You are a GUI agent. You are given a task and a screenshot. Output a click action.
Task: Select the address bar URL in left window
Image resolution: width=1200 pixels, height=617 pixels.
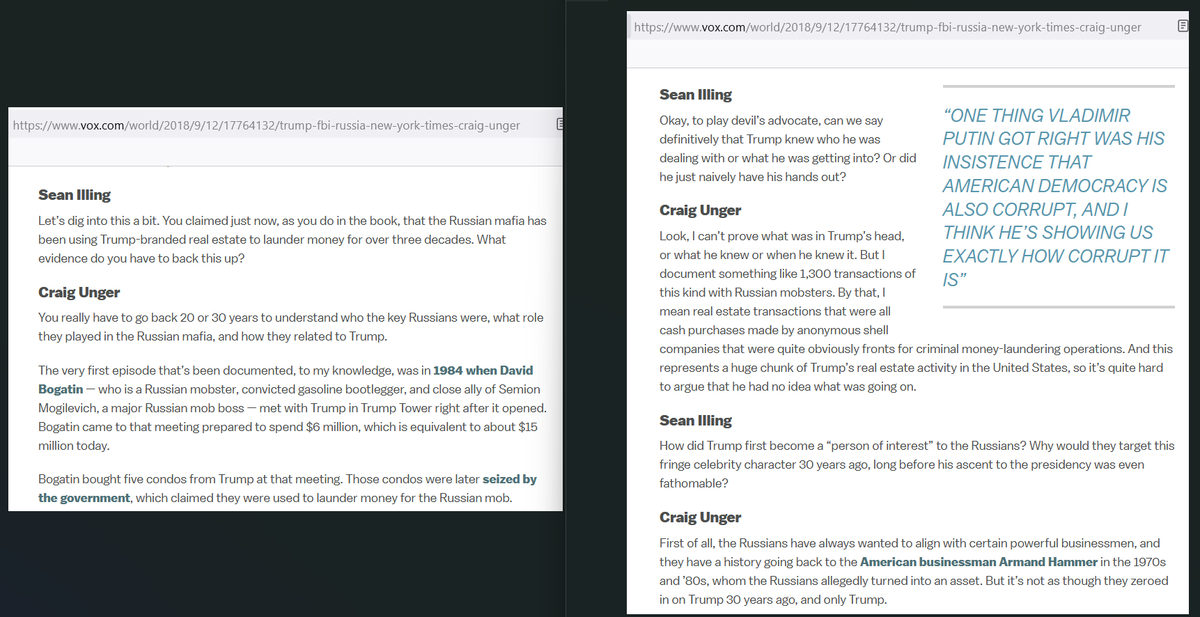[x=266, y=125]
